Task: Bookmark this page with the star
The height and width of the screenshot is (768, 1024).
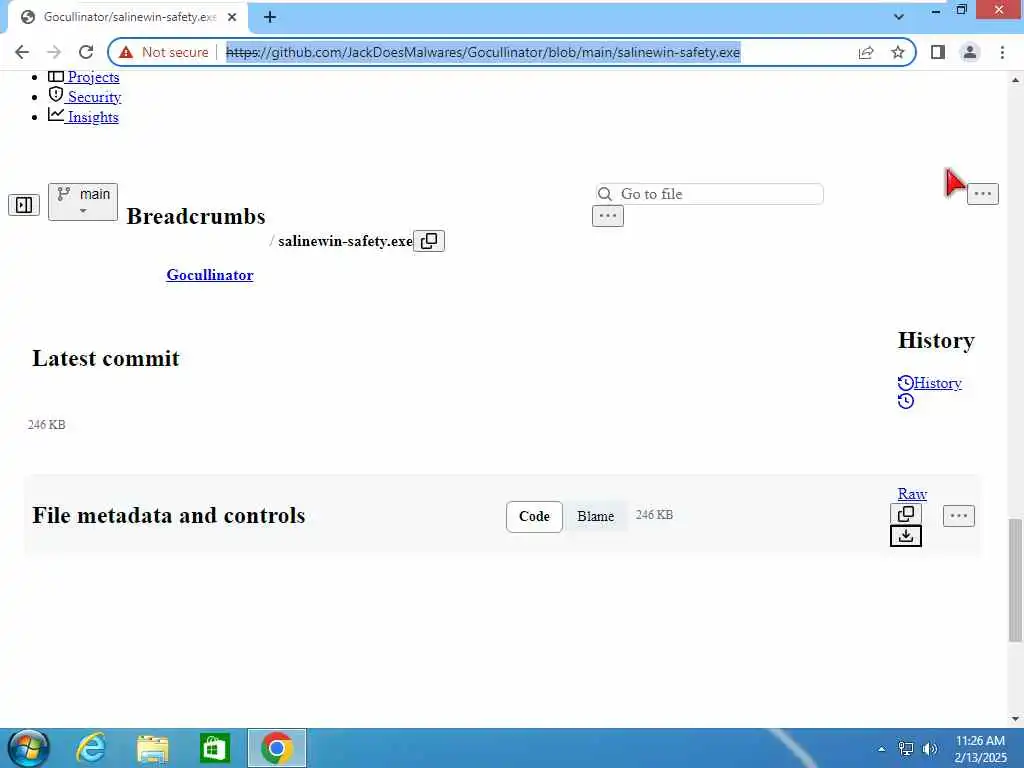Action: click(898, 52)
